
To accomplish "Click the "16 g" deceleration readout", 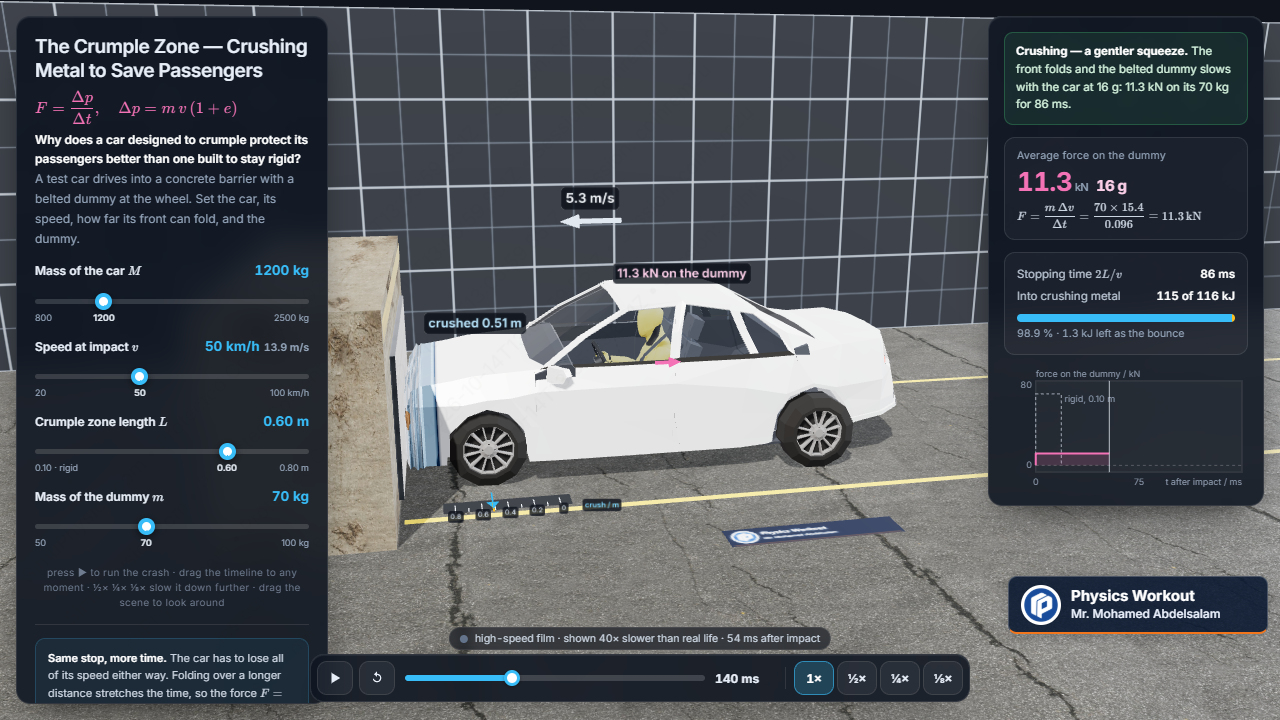I will [x=1112, y=186].
